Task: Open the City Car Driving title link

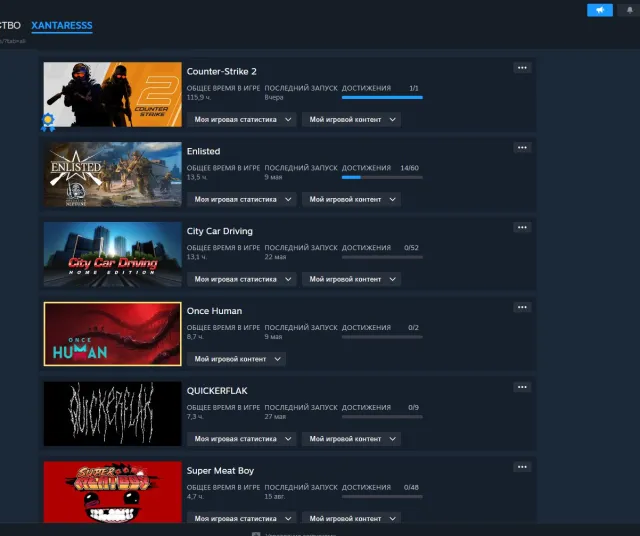Action: 220,231
